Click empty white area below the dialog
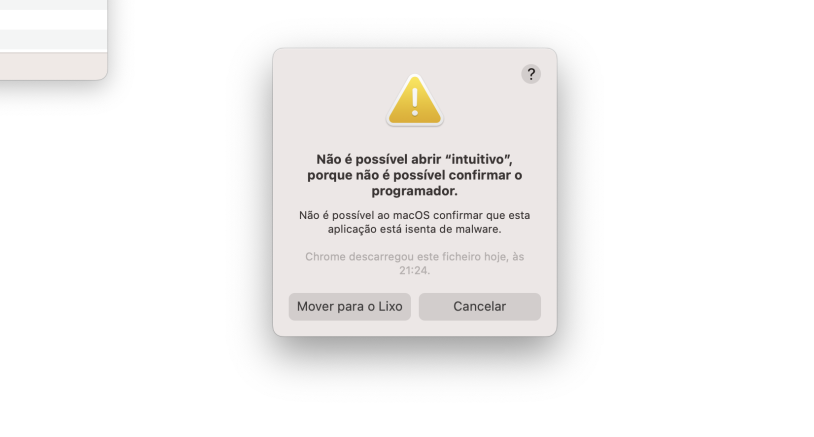Screen dimensions: 814x437 tap(414, 394)
